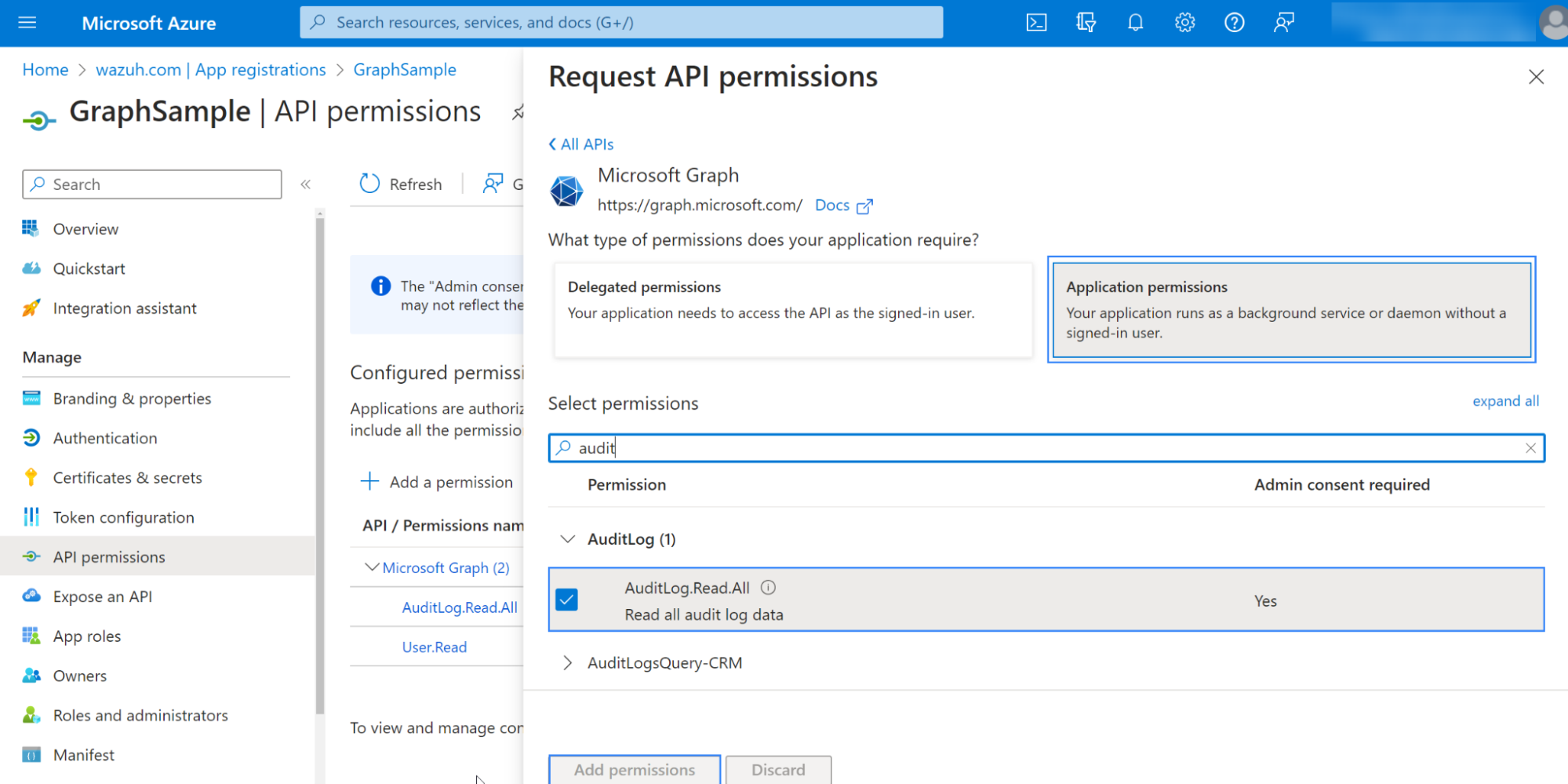Open the Directories and subscriptions filter icon
The height and width of the screenshot is (784, 1568).
point(1086,23)
